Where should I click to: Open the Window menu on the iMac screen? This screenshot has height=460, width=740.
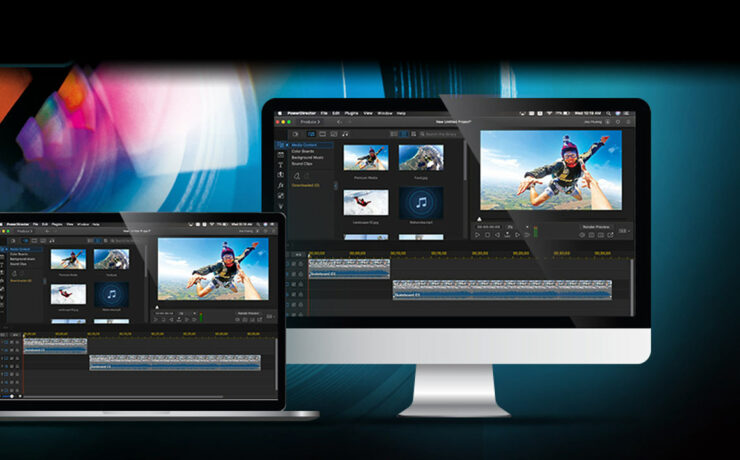point(385,113)
